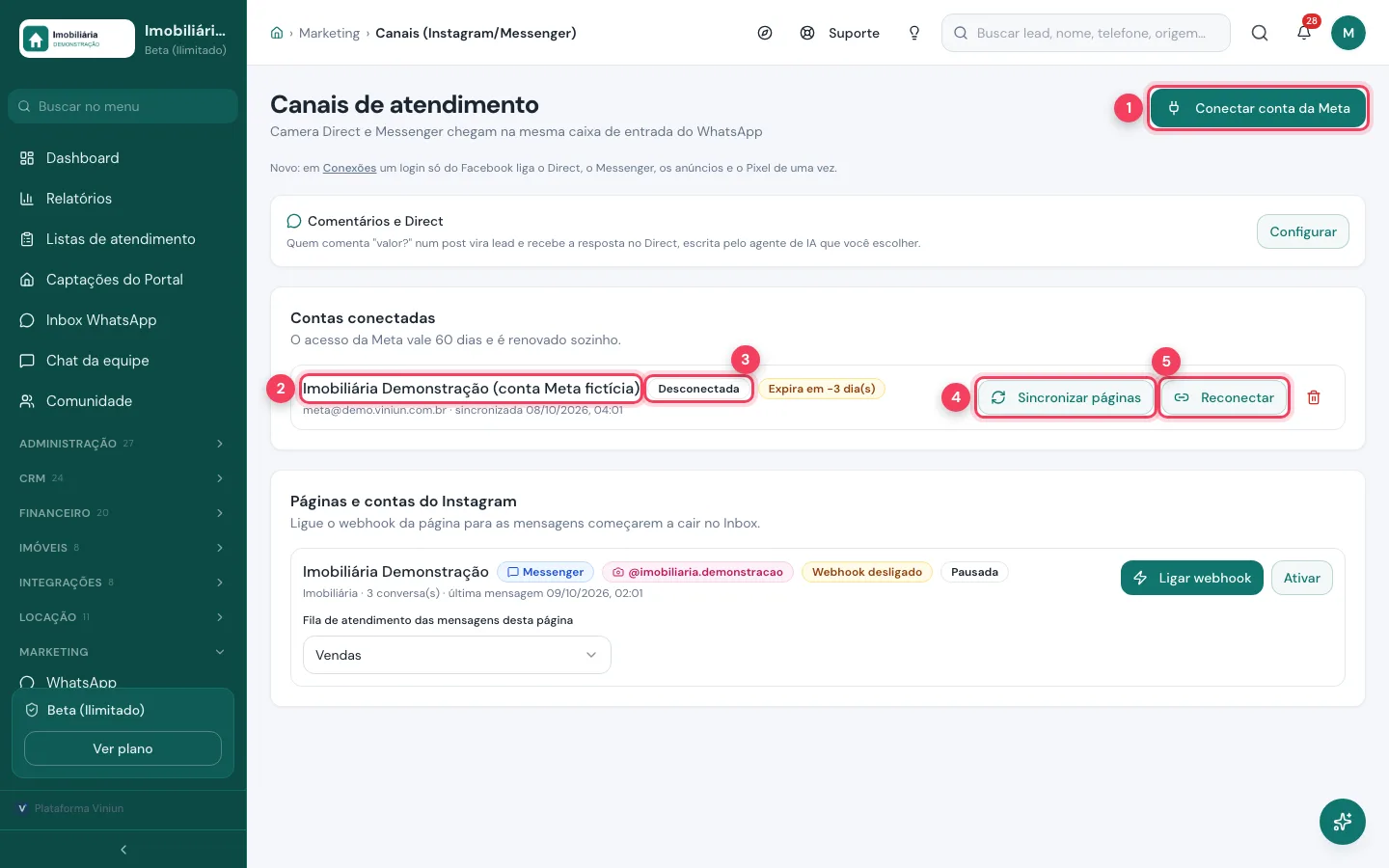Click the search magnifier button in header
The image size is (1389, 868).
(x=1260, y=33)
